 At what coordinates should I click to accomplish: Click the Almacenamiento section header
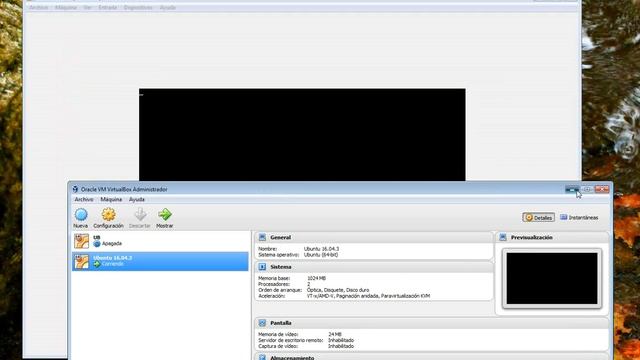click(431, 357)
